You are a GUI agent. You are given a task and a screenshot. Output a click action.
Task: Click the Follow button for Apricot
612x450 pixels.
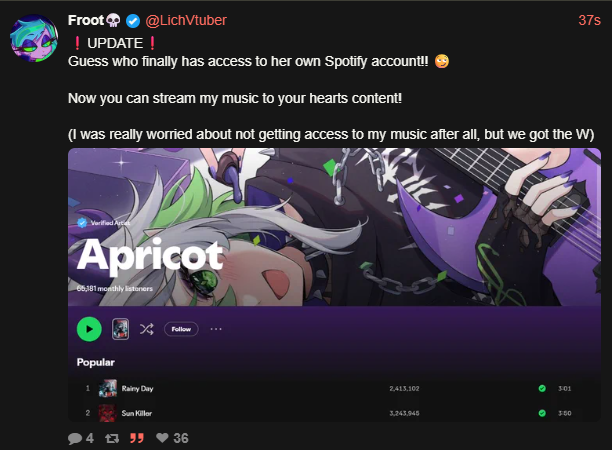pyautogui.click(x=181, y=329)
